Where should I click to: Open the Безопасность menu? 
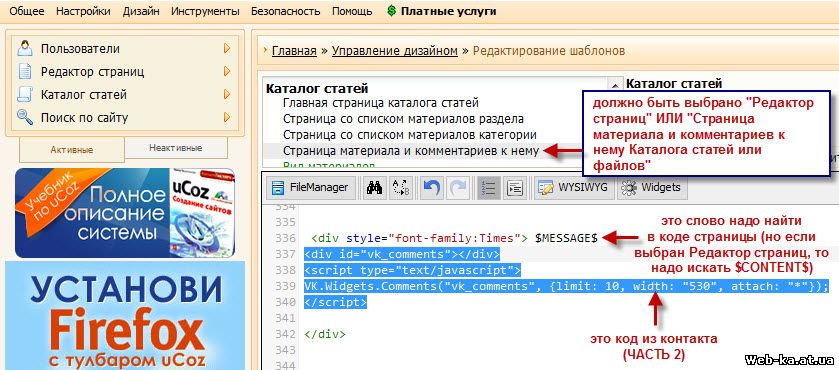[x=286, y=11]
